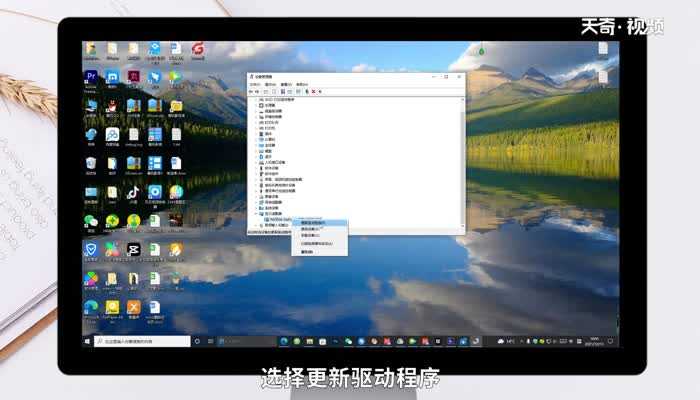Open the Microsoft Edge desktop shortcut
This screenshot has height=400, width=700.
pyautogui.click(x=91, y=310)
